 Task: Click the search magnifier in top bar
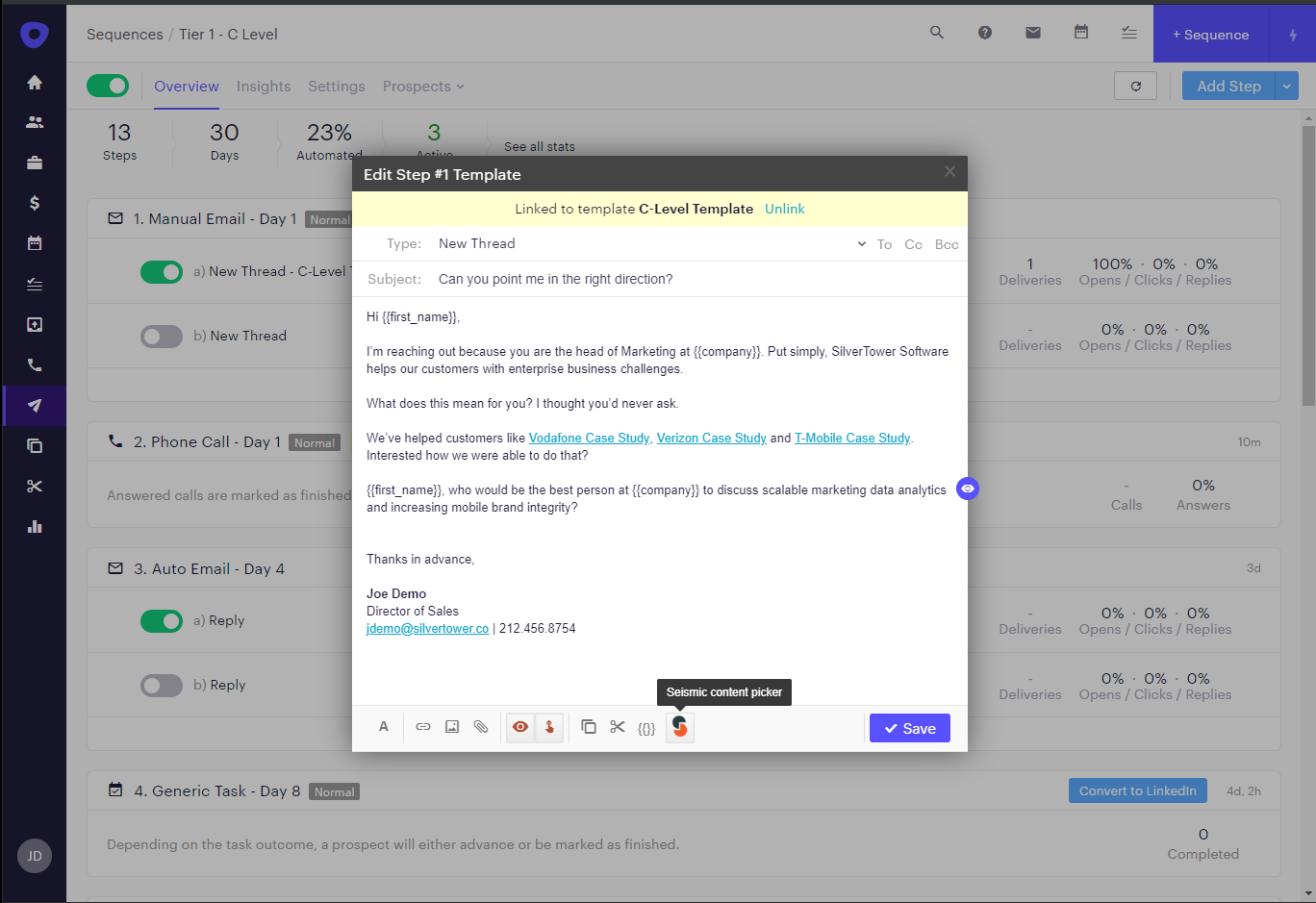tap(937, 33)
